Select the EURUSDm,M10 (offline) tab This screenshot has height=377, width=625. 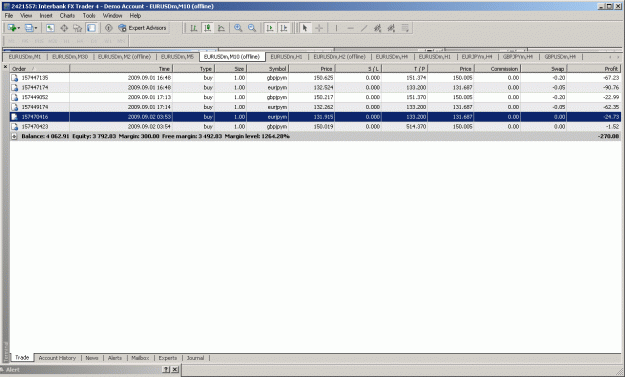(232, 57)
